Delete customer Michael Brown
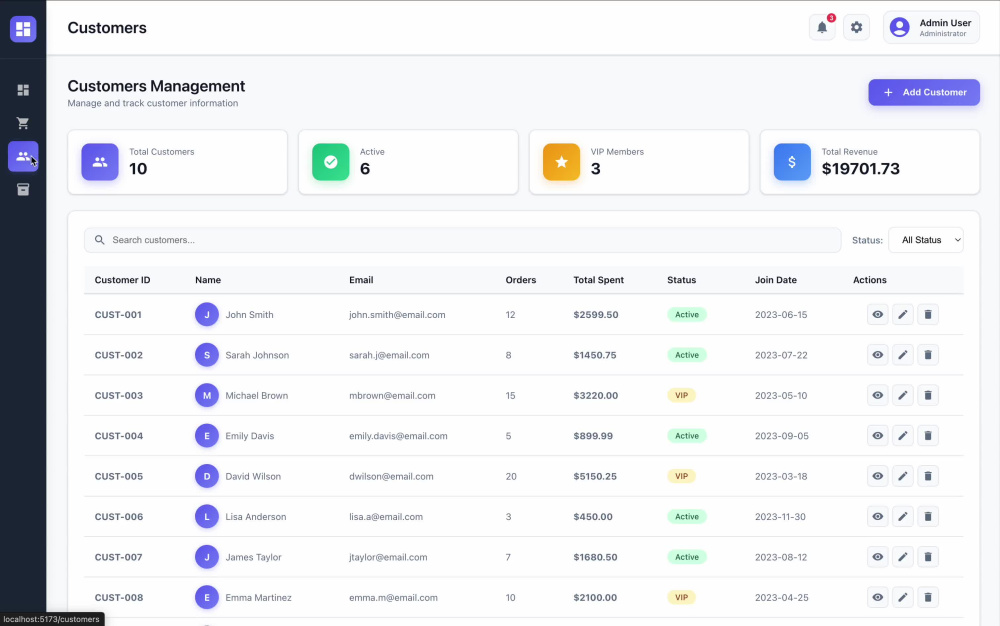Image resolution: width=1000 pixels, height=626 pixels. click(928, 395)
